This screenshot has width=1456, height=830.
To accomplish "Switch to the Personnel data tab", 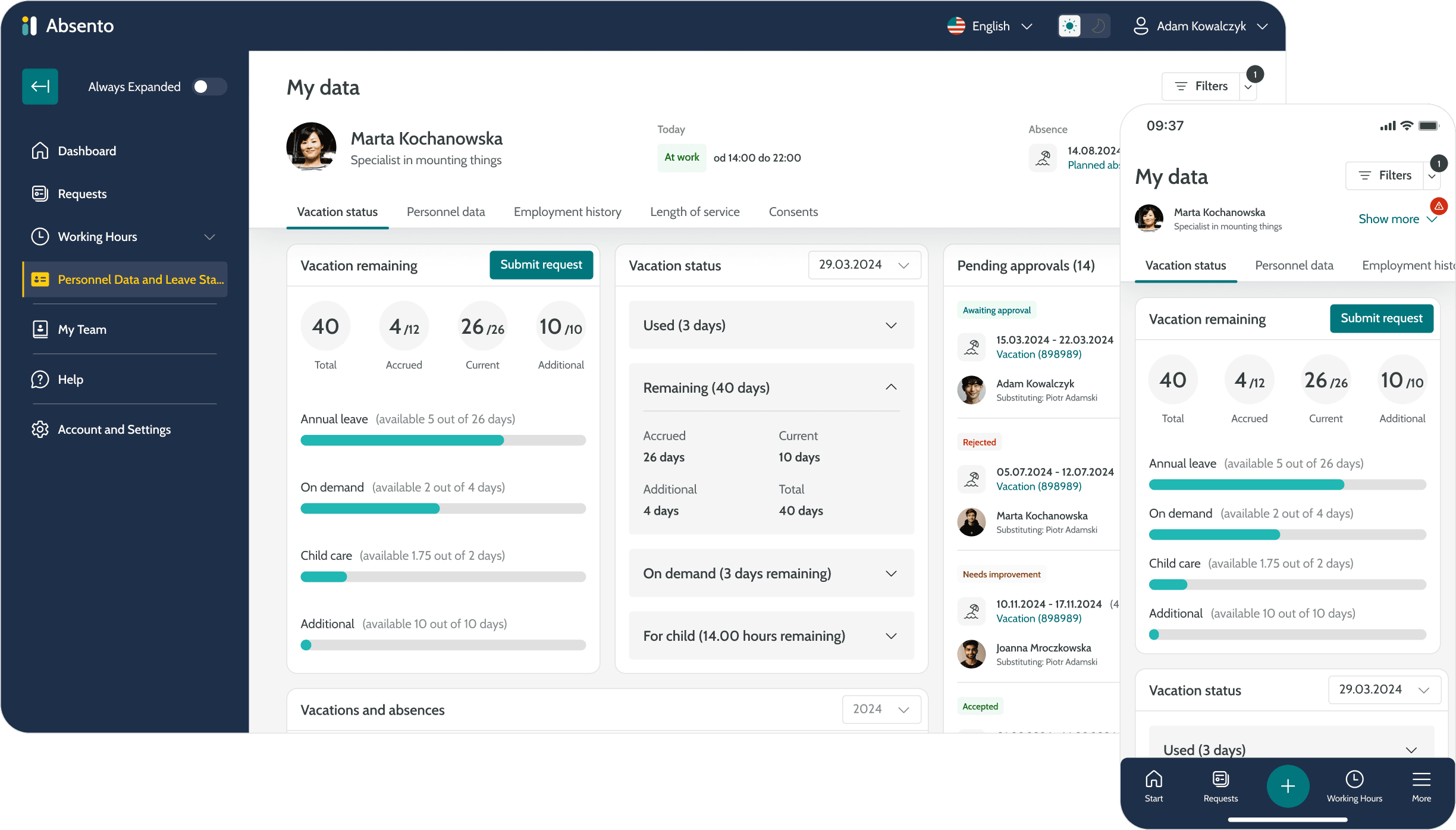I will 445,212.
